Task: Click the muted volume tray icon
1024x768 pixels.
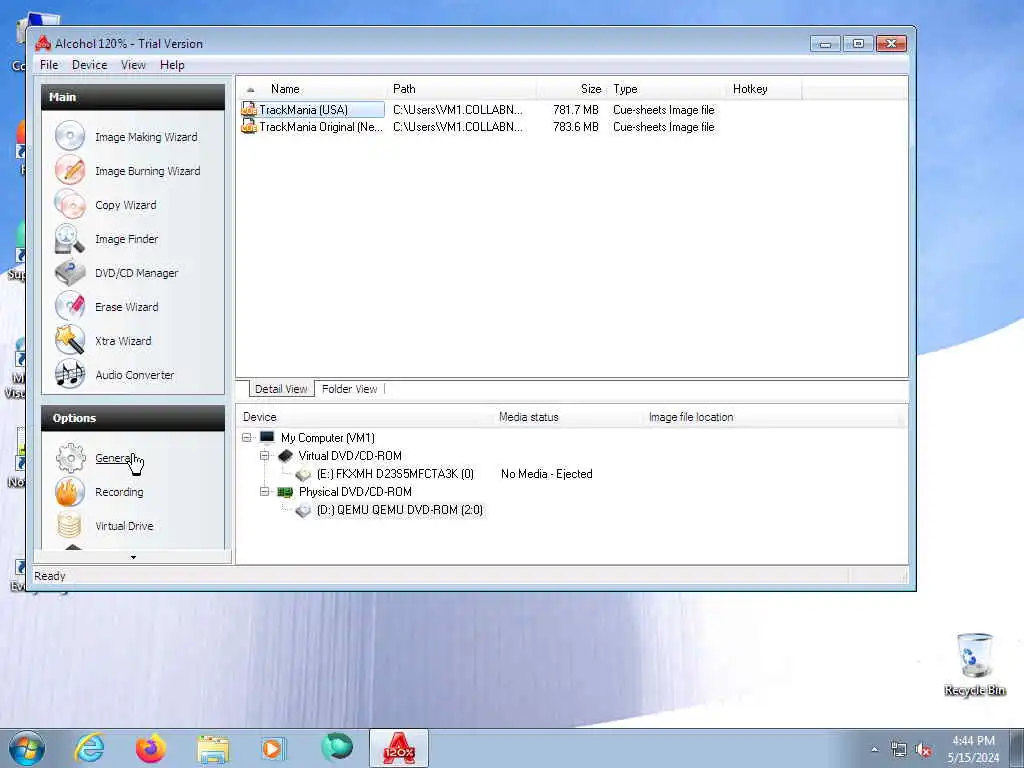Action: point(923,750)
